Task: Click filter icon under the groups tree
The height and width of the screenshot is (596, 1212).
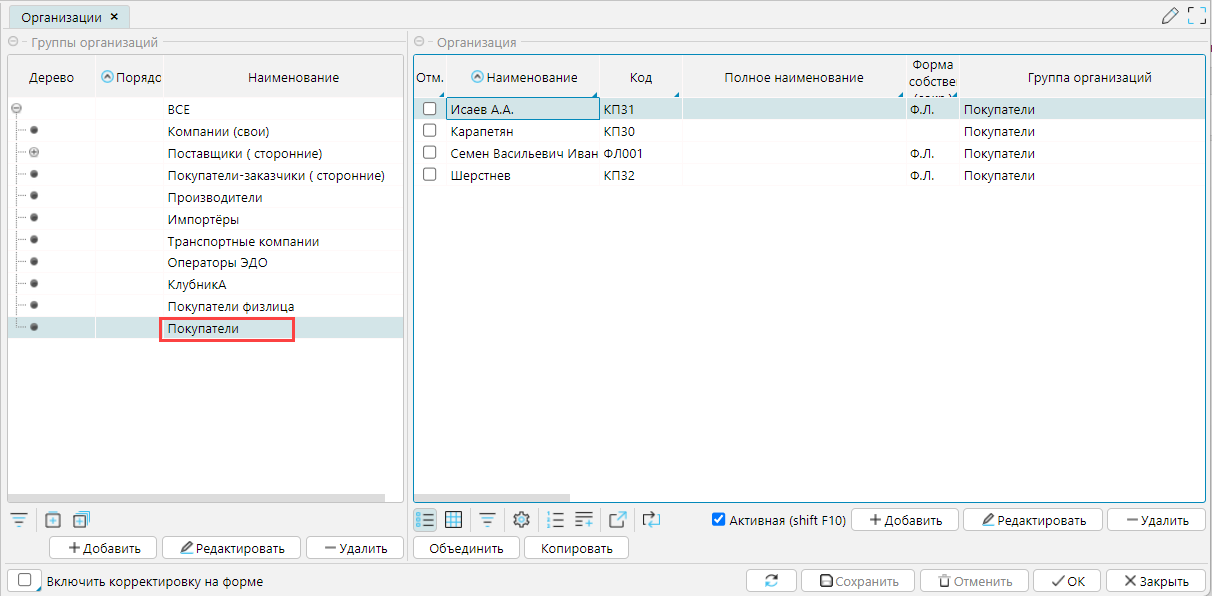Action: point(19,519)
